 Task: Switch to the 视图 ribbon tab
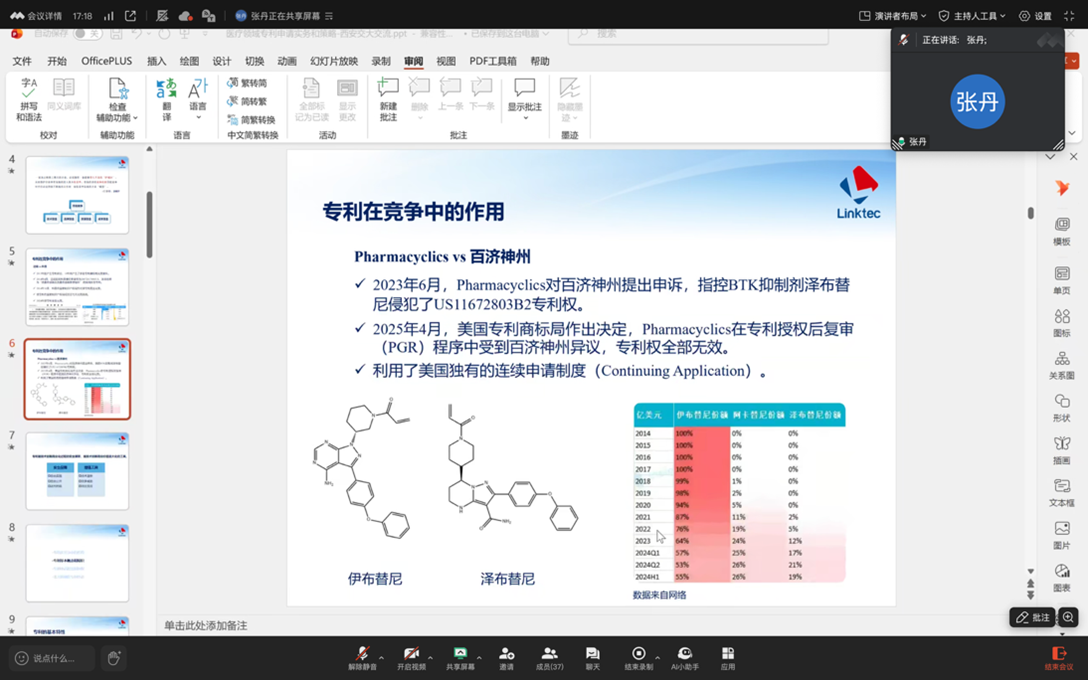[446, 61]
